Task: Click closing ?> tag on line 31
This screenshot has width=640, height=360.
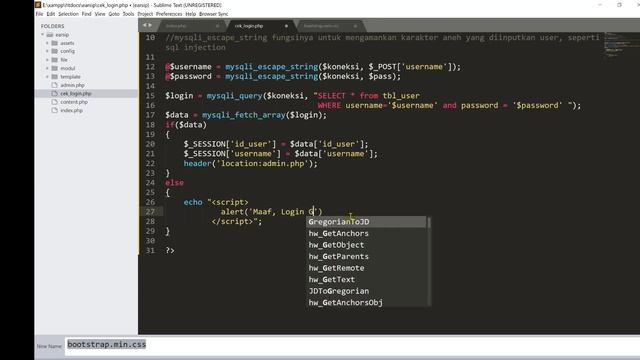Action: [170, 250]
